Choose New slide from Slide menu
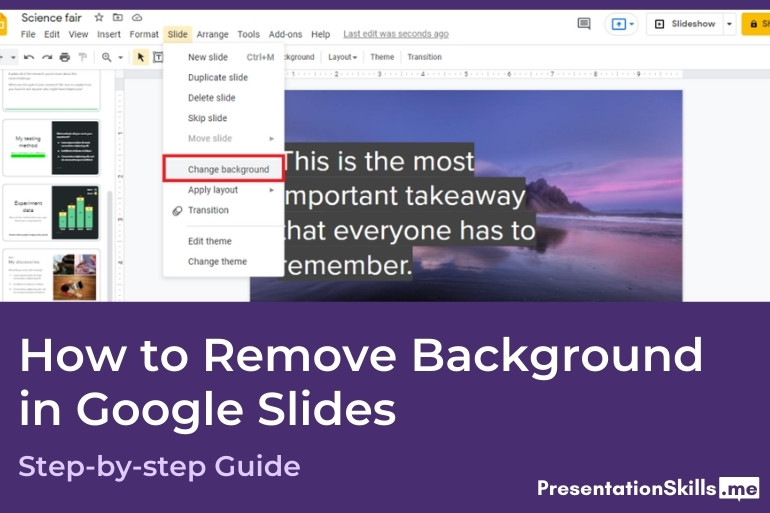The width and height of the screenshot is (770, 513). (224, 57)
